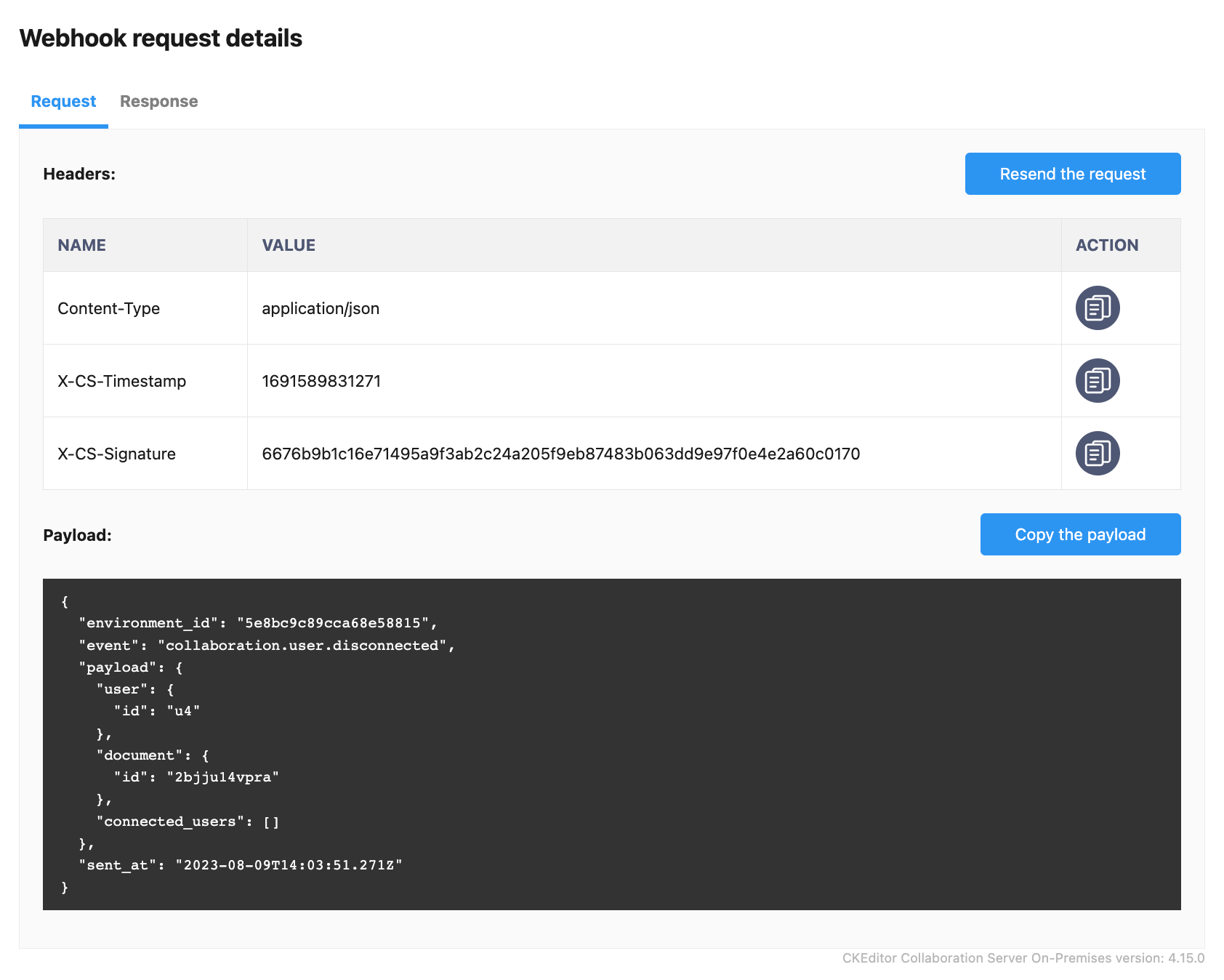The width and height of the screenshot is (1224, 980).
Task: Click the environment_id line in payload
Action: 258,623
